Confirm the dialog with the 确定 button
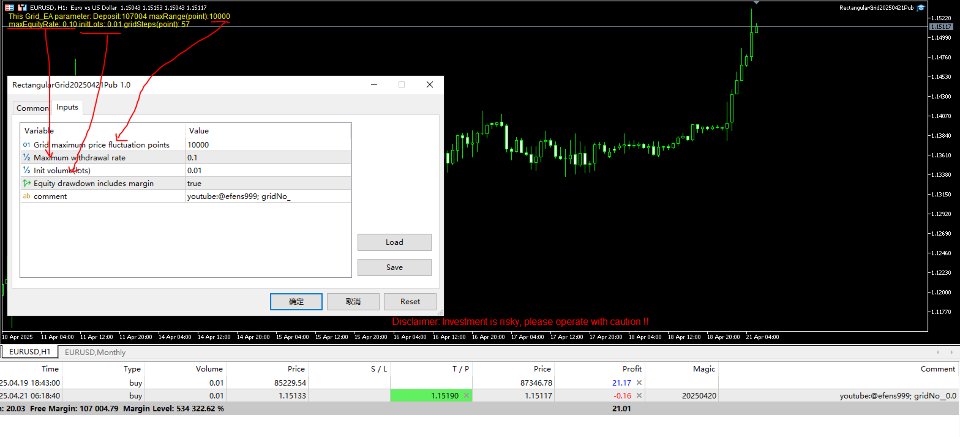Screen dimensions: 960x437 (296, 301)
